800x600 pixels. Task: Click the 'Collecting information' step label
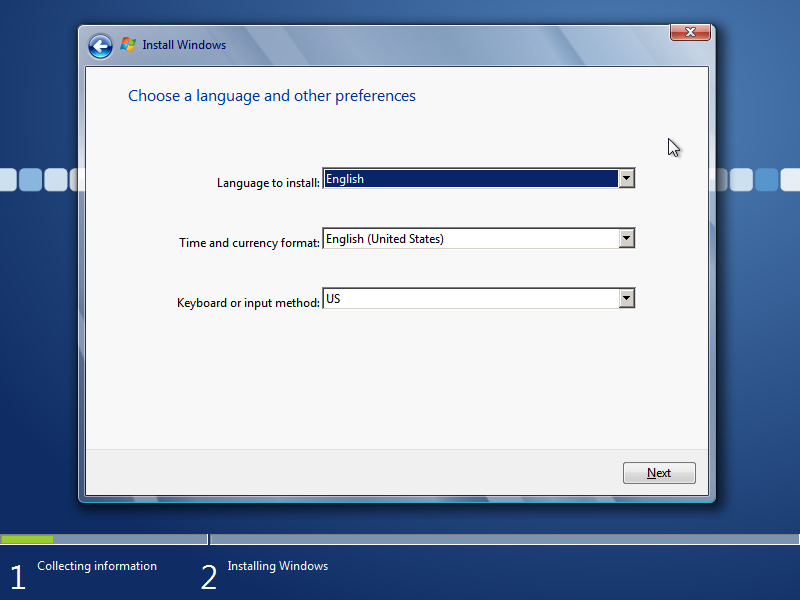pos(97,566)
